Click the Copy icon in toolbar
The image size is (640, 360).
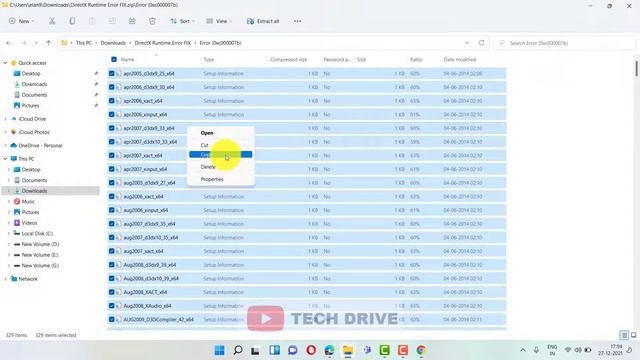[72, 21]
